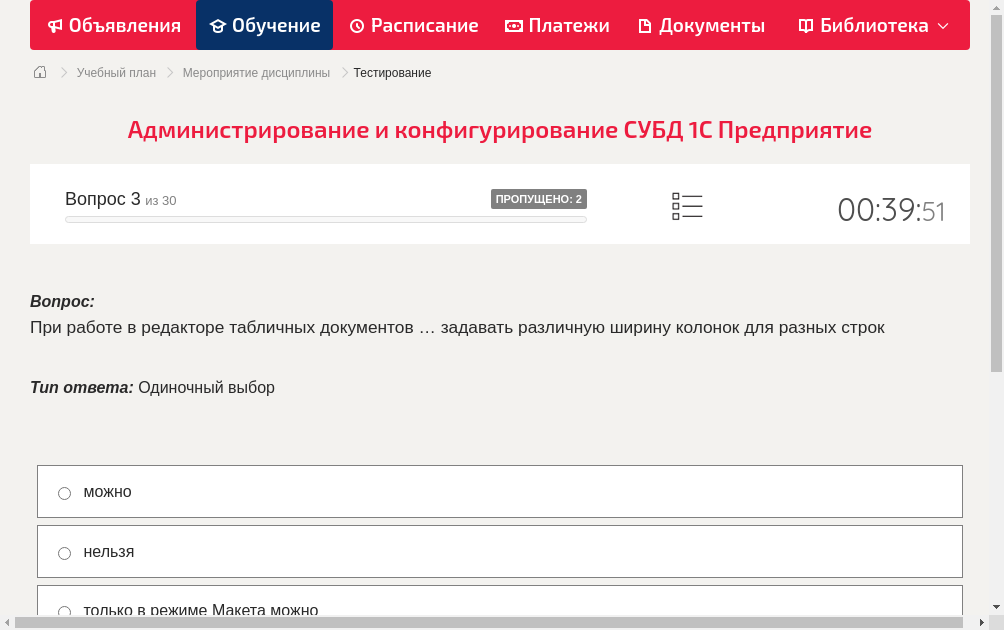Screen dimensions: 1004x630
Task: Click the "ПРОПУЩЕНО: 2" badge
Action: click(538, 198)
